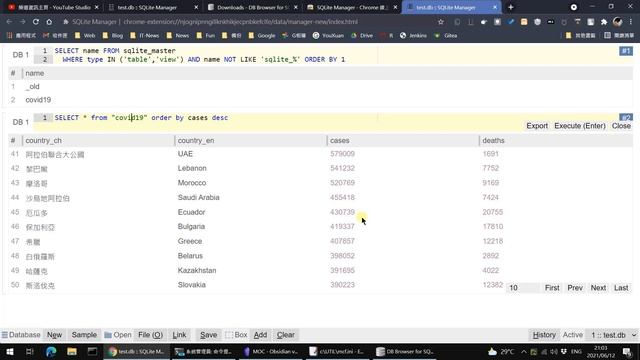Image resolution: width=640 pixels, height=360 pixels.
Task: Click the browser back arrow
Action: pos(9,22)
